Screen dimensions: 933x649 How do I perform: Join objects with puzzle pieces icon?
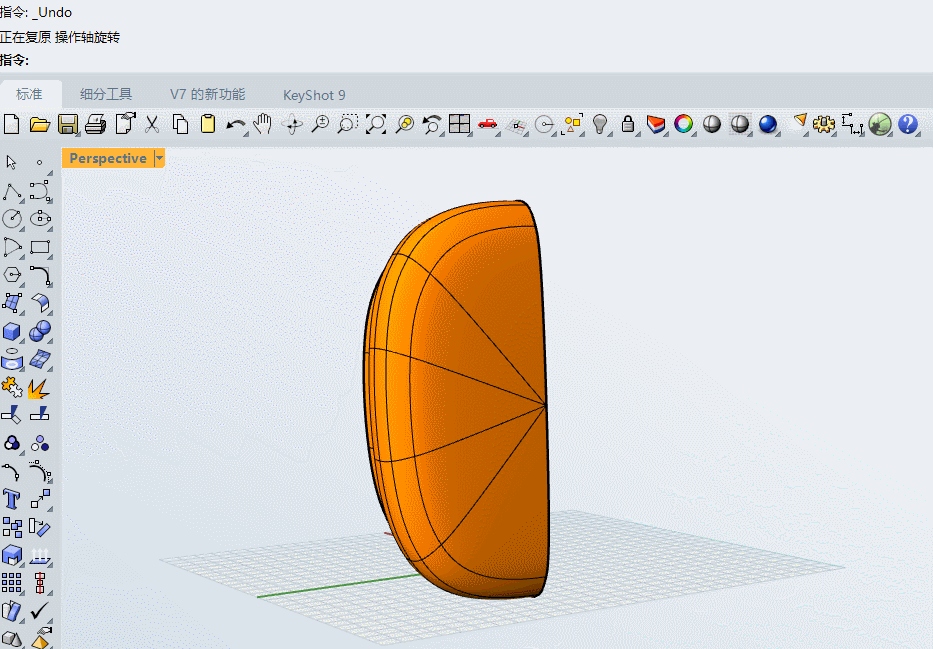tap(12, 387)
